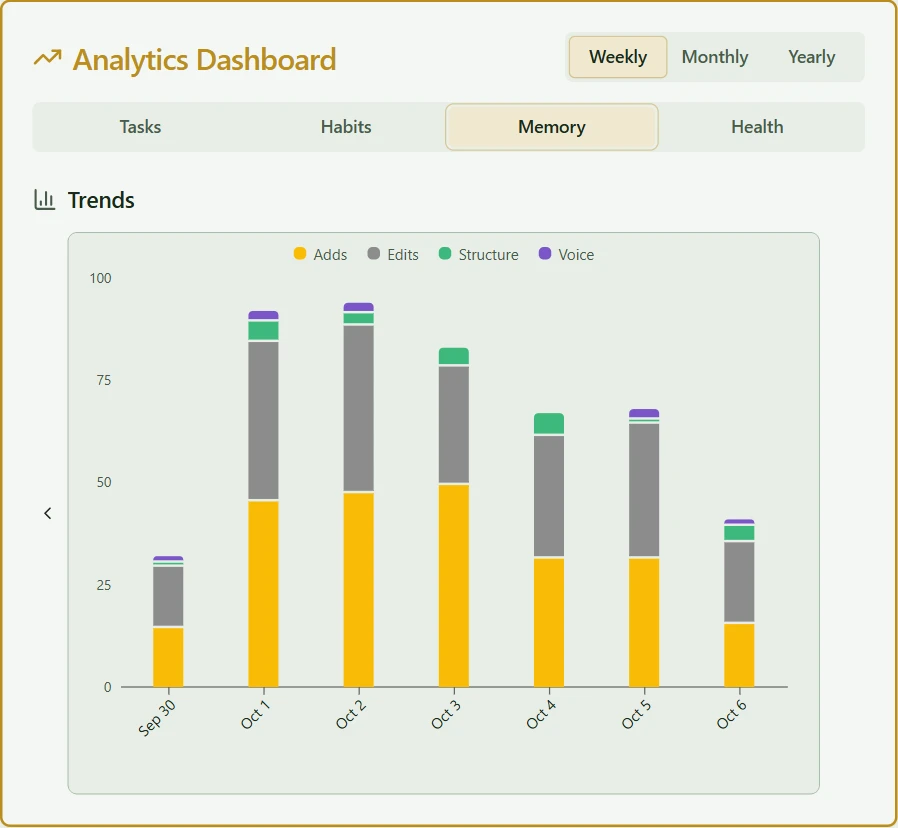Open the Habits tab
This screenshot has height=828, width=898.
(346, 127)
